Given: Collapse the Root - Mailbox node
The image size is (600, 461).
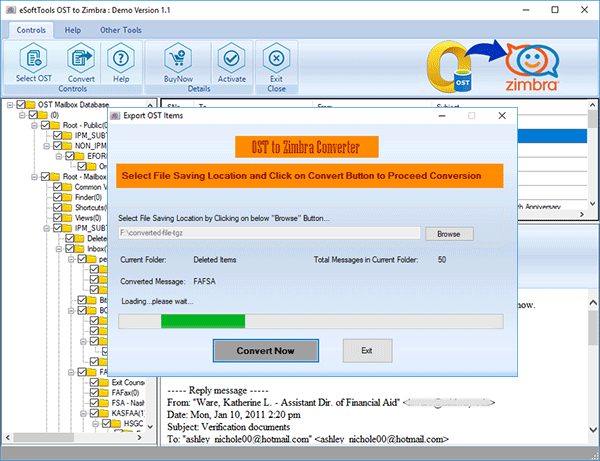Looking at the screenshot, I should 35,176.
